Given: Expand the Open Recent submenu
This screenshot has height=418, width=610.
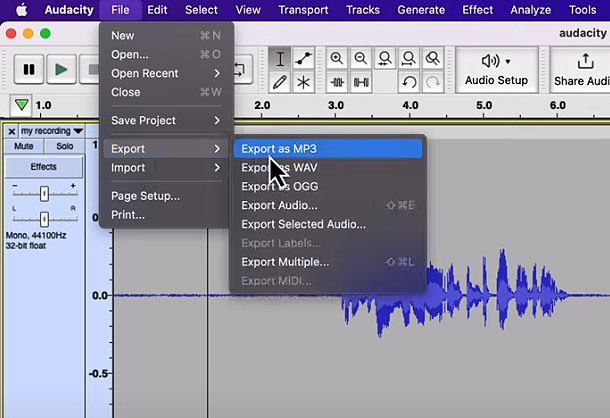Looking at the screenshot, I should [166, 73].
